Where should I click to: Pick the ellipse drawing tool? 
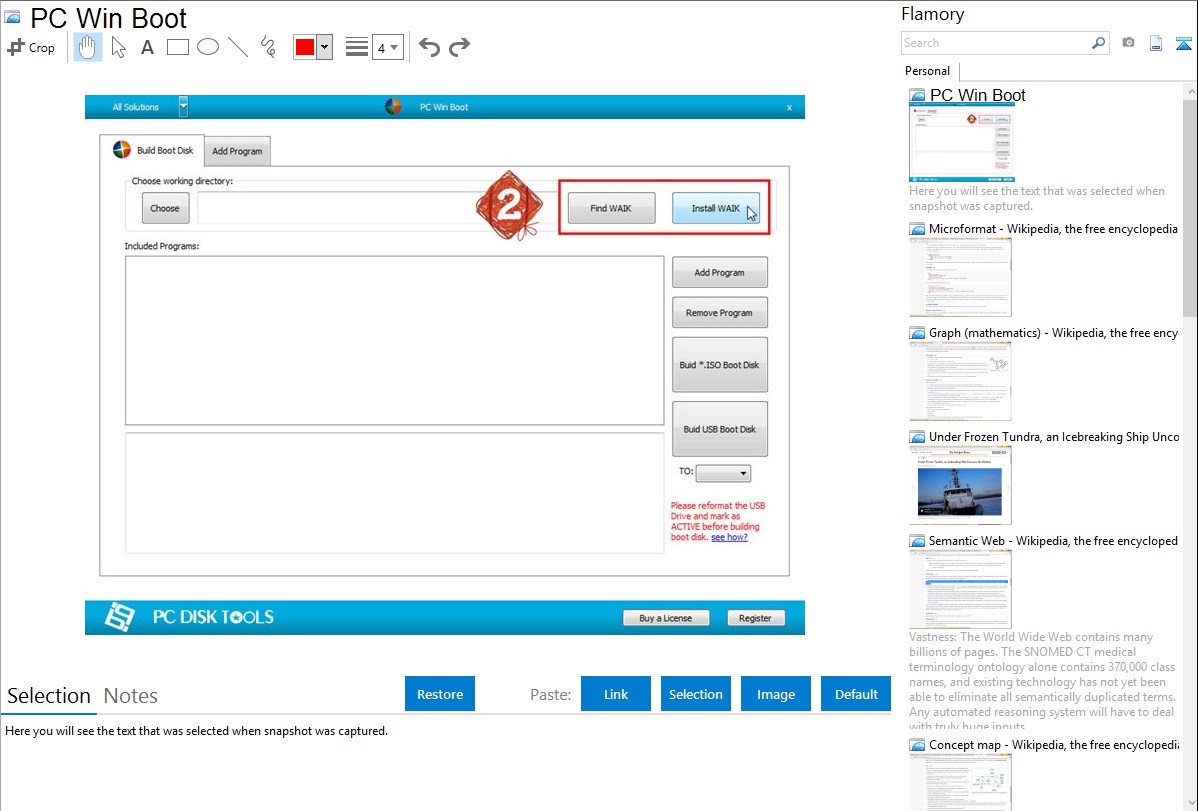coord(208,47)
